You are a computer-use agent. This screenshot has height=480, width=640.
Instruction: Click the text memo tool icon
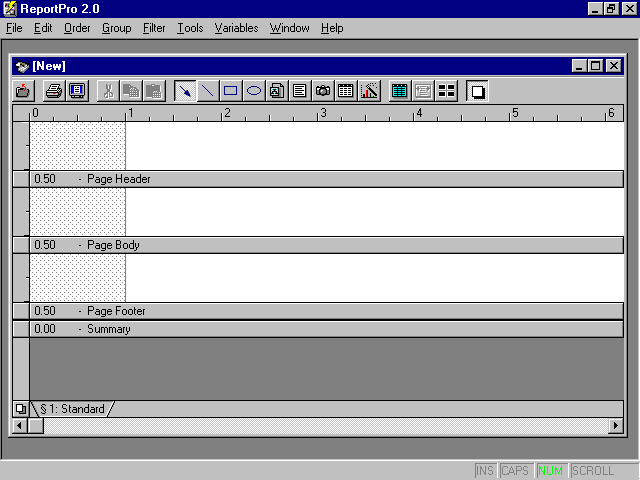coord(300,91)
